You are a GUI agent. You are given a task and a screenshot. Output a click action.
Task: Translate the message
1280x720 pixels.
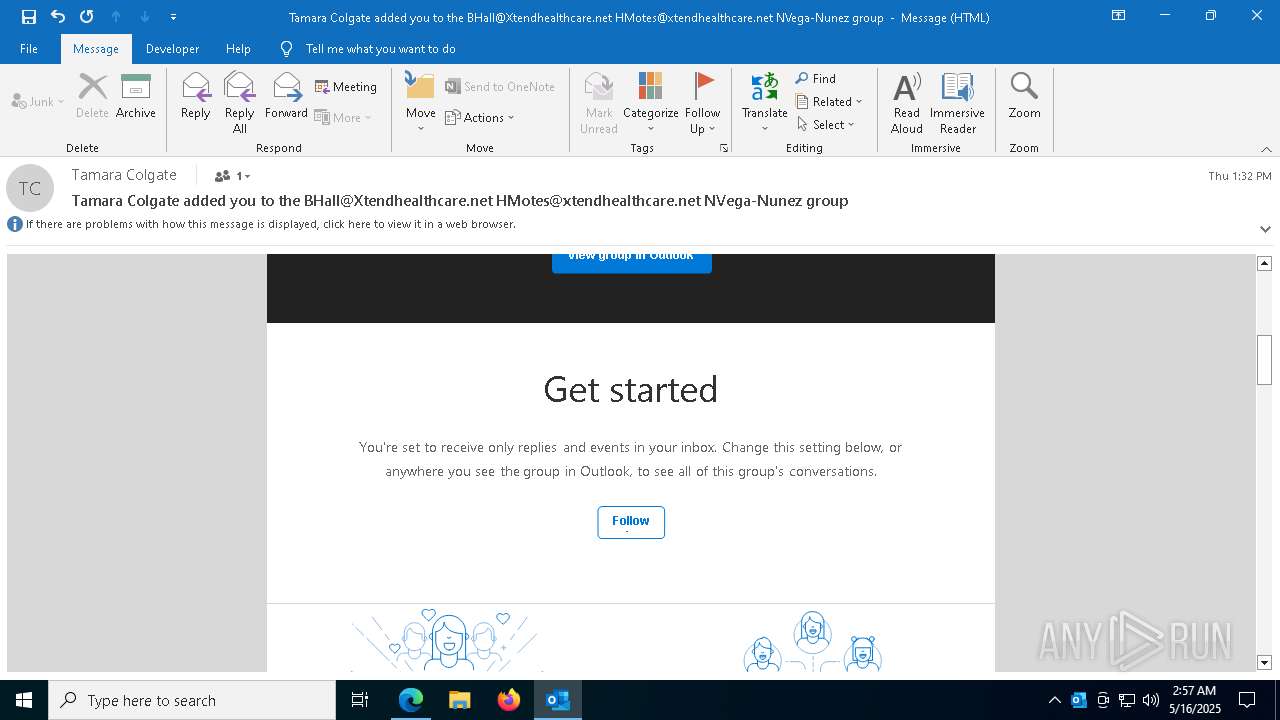[x=765, y=103]
